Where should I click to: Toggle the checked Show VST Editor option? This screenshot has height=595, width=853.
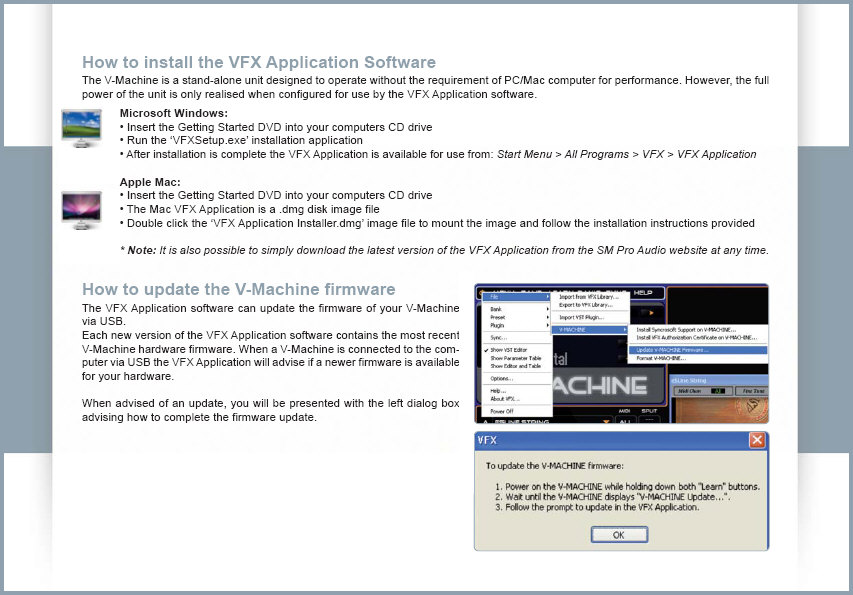click(x=517, y=350)
